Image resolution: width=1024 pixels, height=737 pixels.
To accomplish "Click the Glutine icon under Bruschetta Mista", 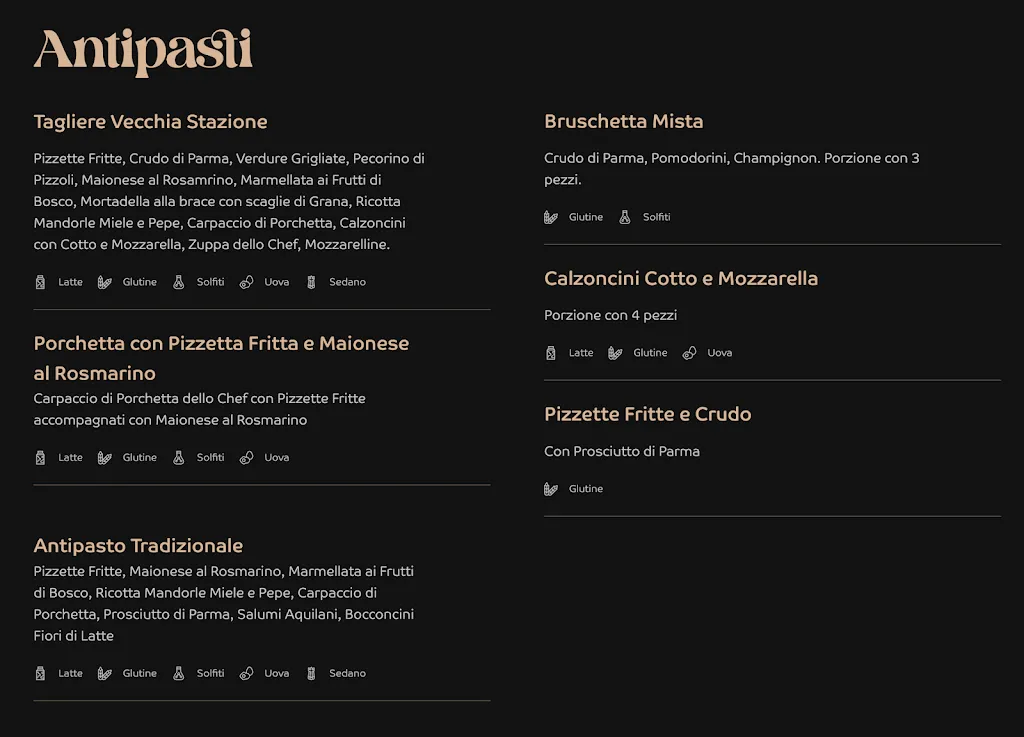I will (x=551, y=217).
